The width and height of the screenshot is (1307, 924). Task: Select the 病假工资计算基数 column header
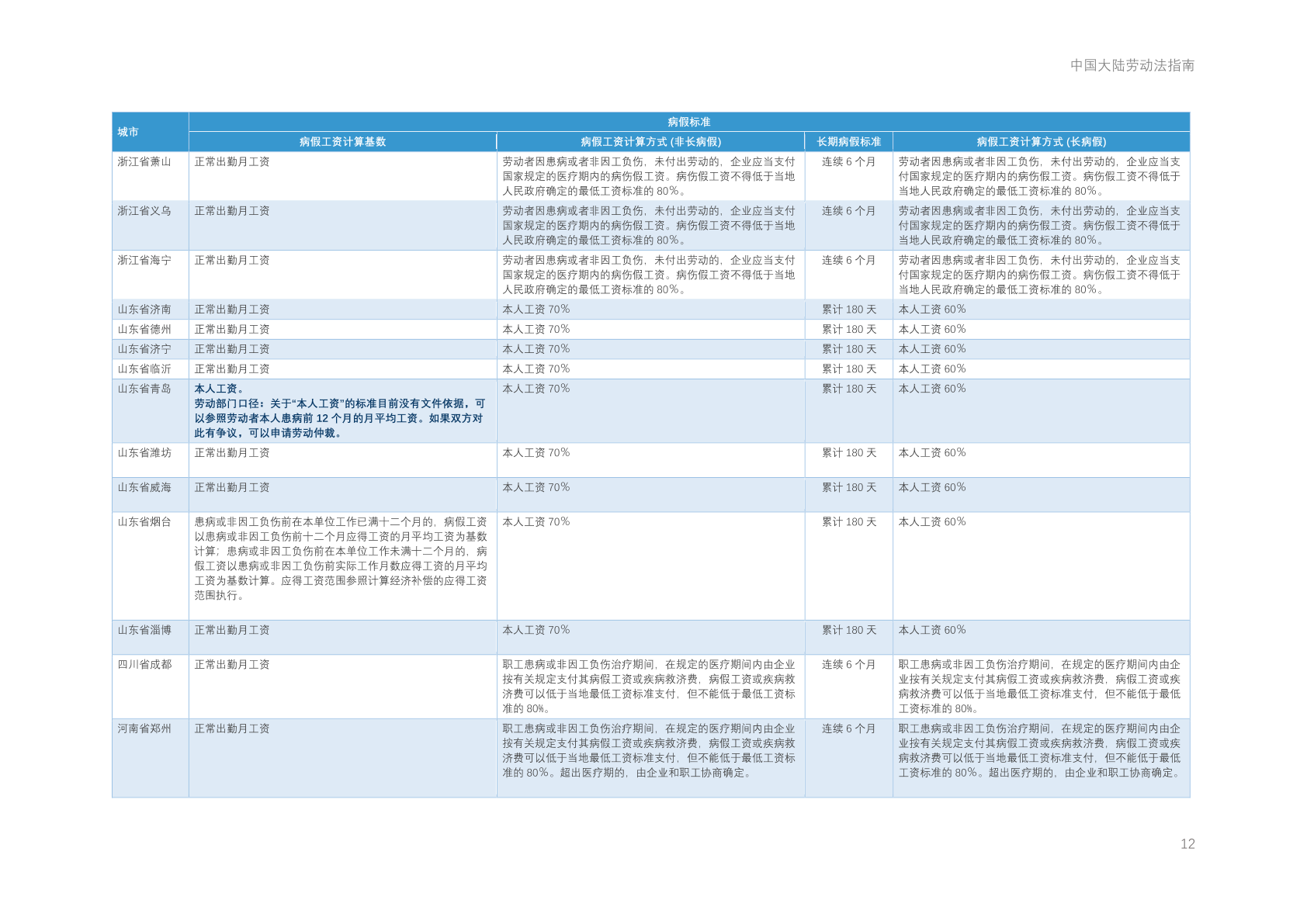pos(342,142)
